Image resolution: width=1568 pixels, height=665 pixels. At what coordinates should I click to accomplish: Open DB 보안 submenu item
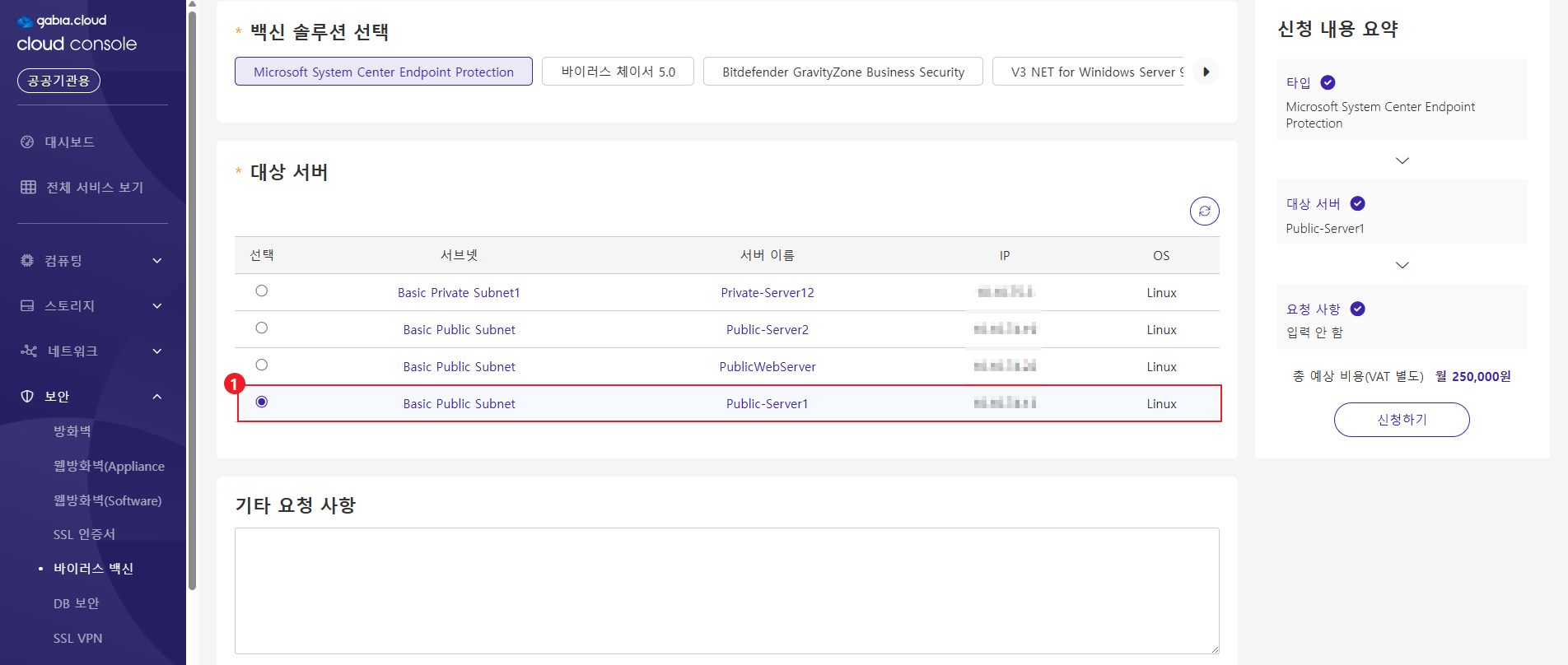click(77, 603)
